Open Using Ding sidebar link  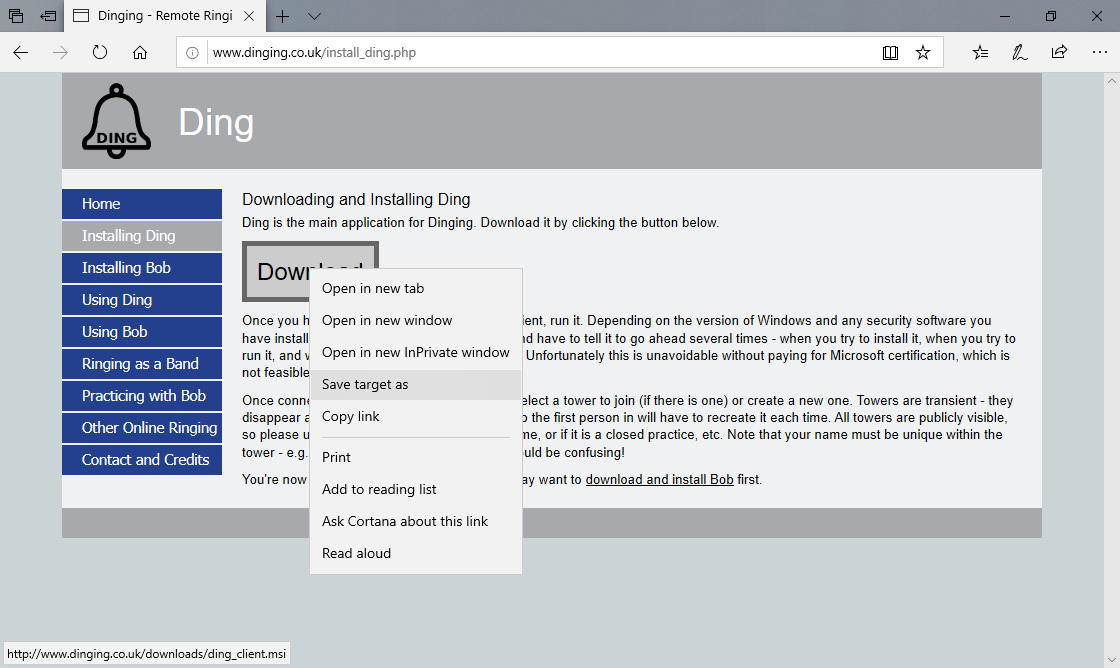tap(142, 300)
